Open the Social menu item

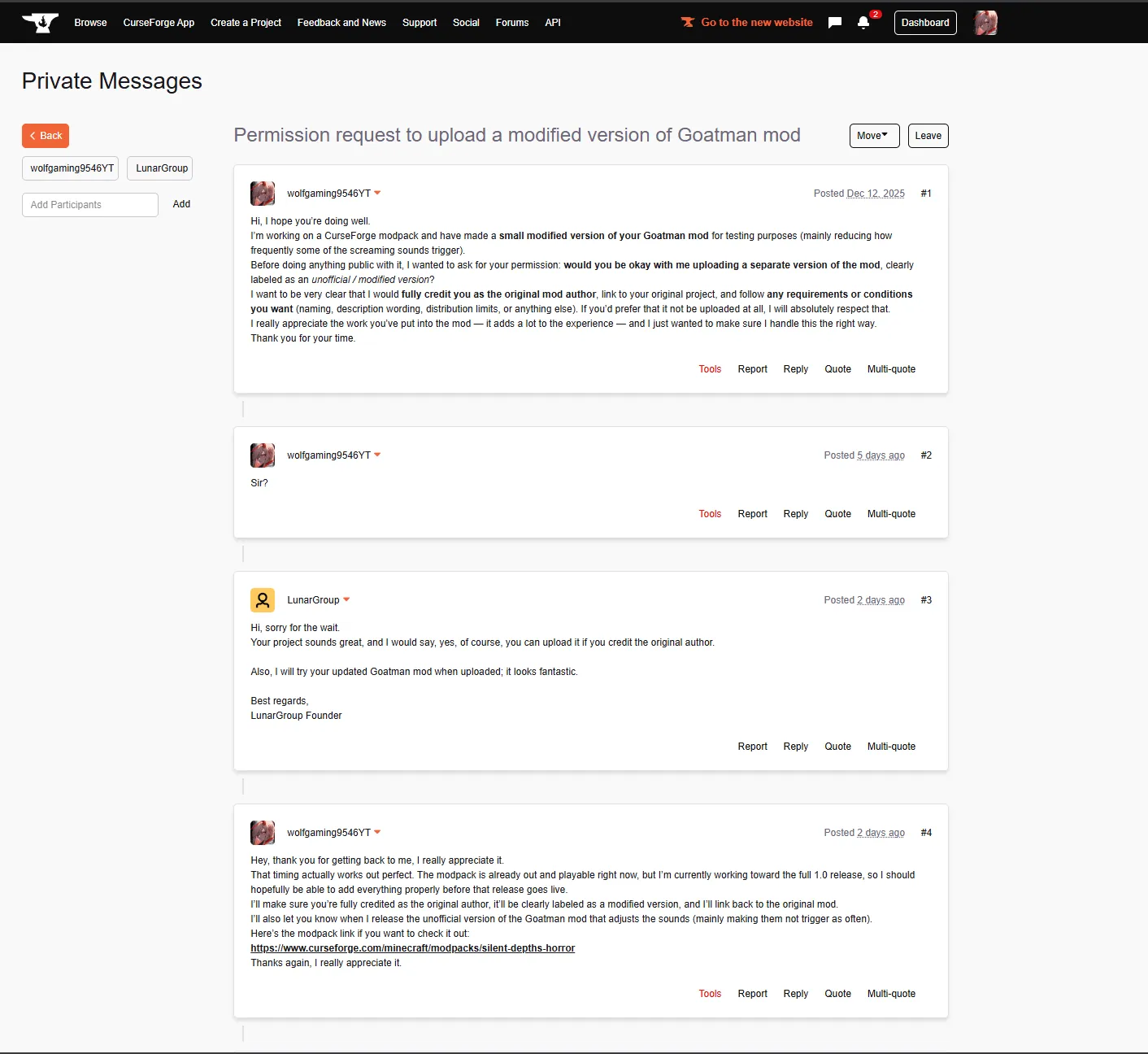pyautogui.click(x=466, y=23)
